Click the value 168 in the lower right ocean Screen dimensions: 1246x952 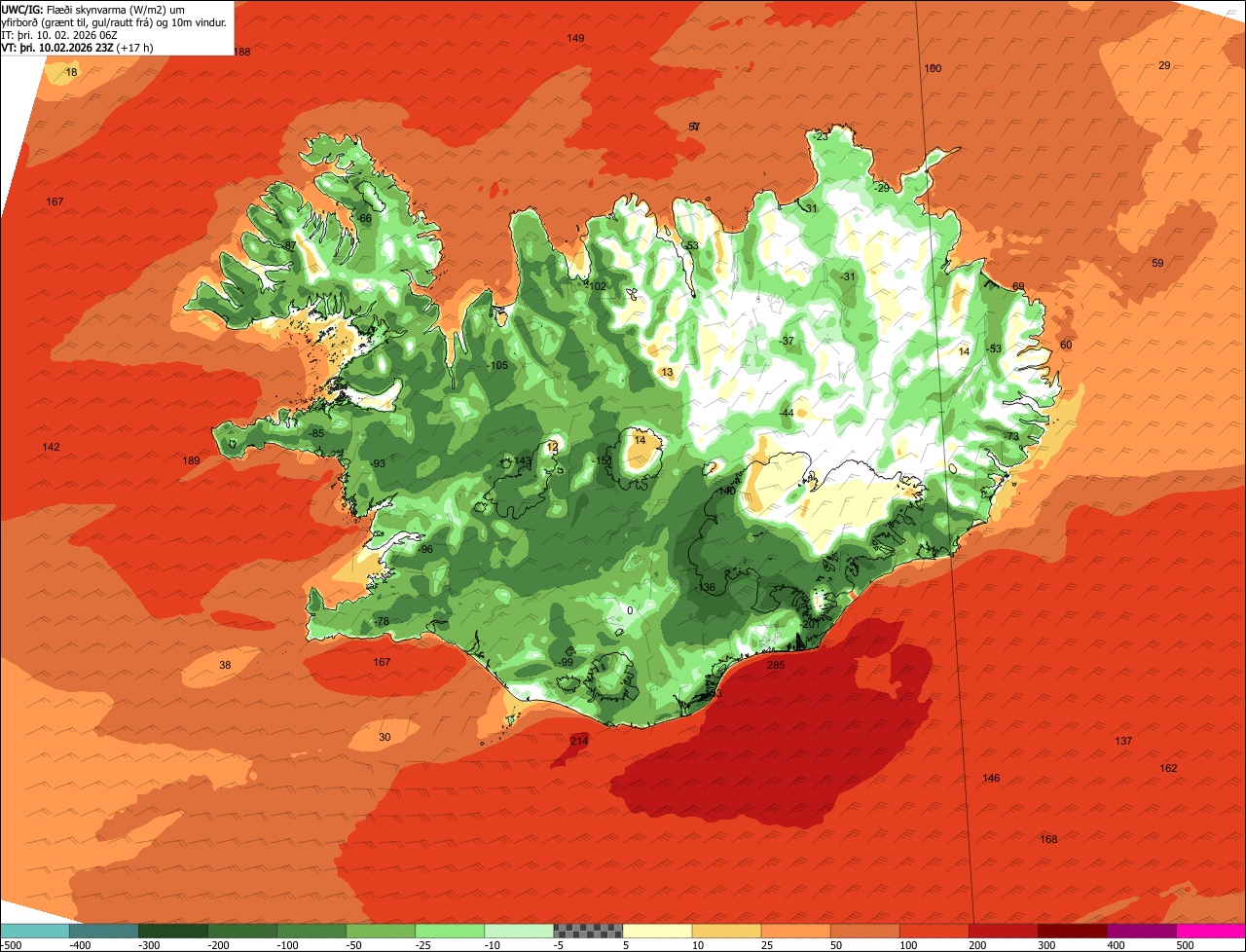[x=1048, y=839]
